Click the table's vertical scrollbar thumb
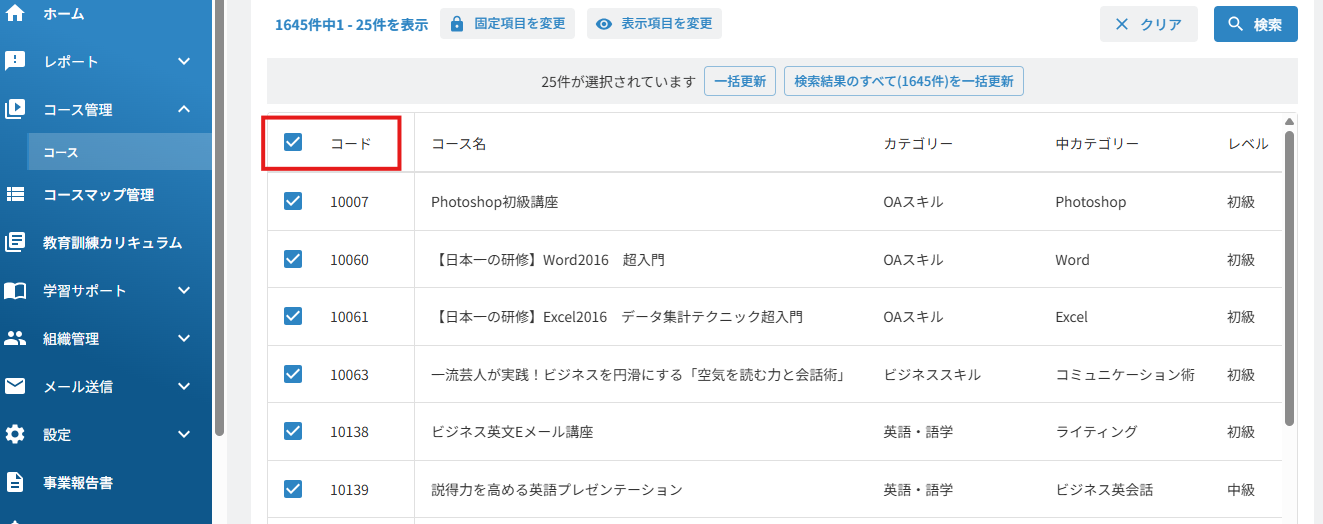The height and width of the screenshot is (524, 1323). [x=1290, y=277]
